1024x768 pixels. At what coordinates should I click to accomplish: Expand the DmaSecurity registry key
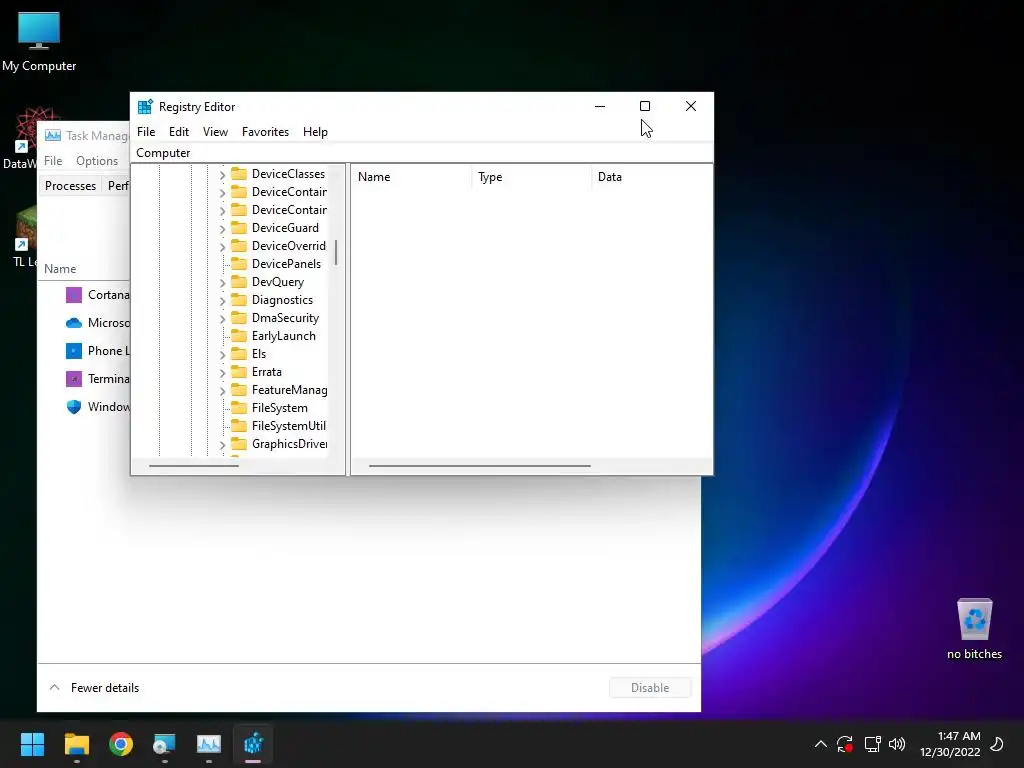click(222, 319)
